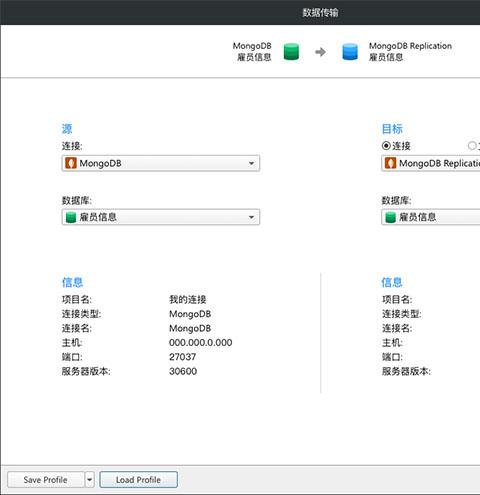Viewport: 480px width, 495px height.
Task: Click the source 连接 label
Action: pos(72,146)
